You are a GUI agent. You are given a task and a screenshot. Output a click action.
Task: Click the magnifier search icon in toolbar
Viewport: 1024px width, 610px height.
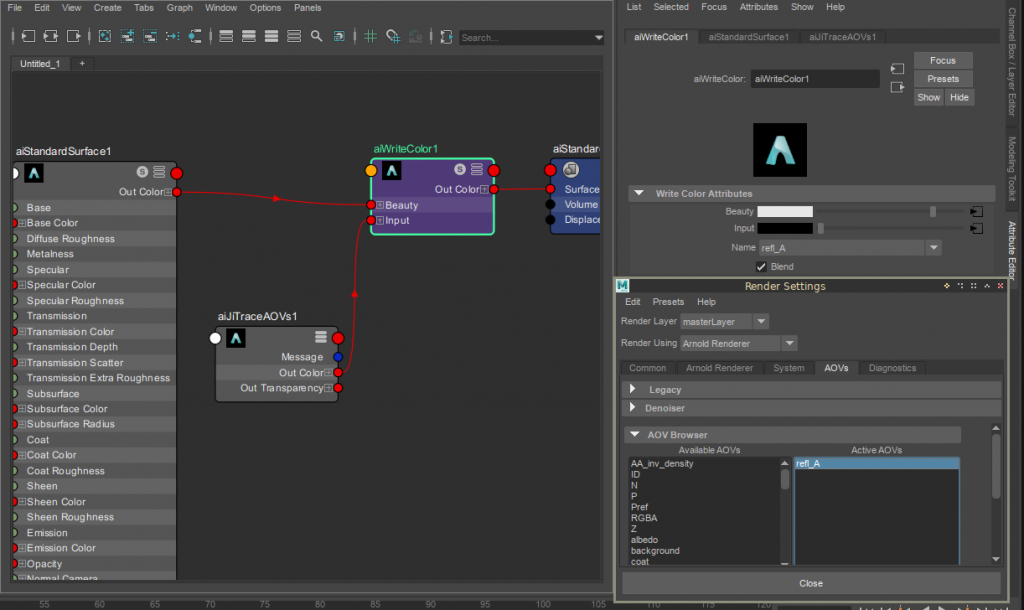(316, 36)
